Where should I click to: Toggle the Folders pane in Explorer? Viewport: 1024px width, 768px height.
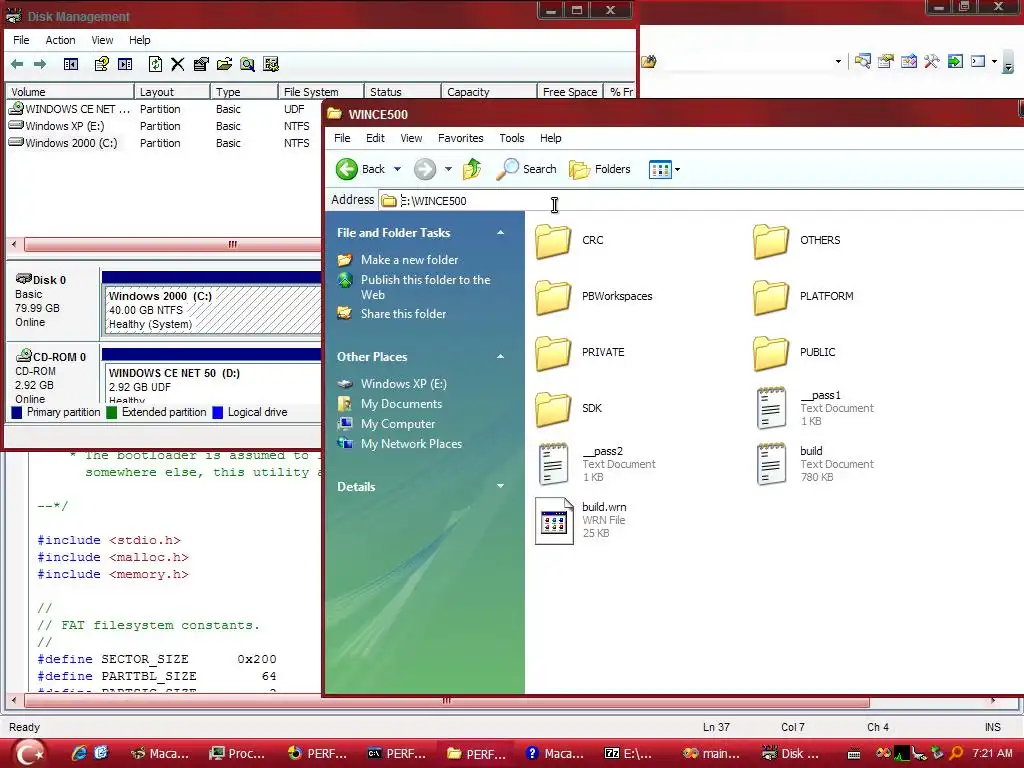pyautogui.click(x=600, y=169)
